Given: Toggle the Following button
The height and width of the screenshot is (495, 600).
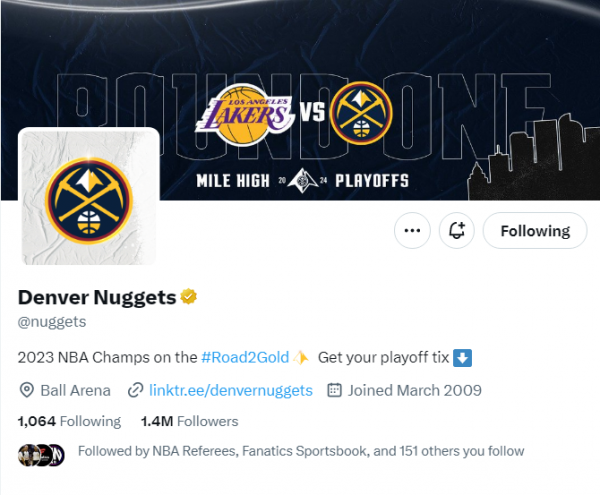Looking at the screenshot, I should pyautogui.click(x=535, y=231).
